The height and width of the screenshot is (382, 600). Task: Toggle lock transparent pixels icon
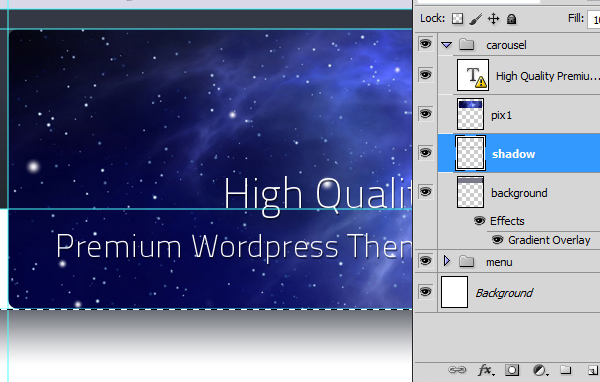click(x=457, y=18)
